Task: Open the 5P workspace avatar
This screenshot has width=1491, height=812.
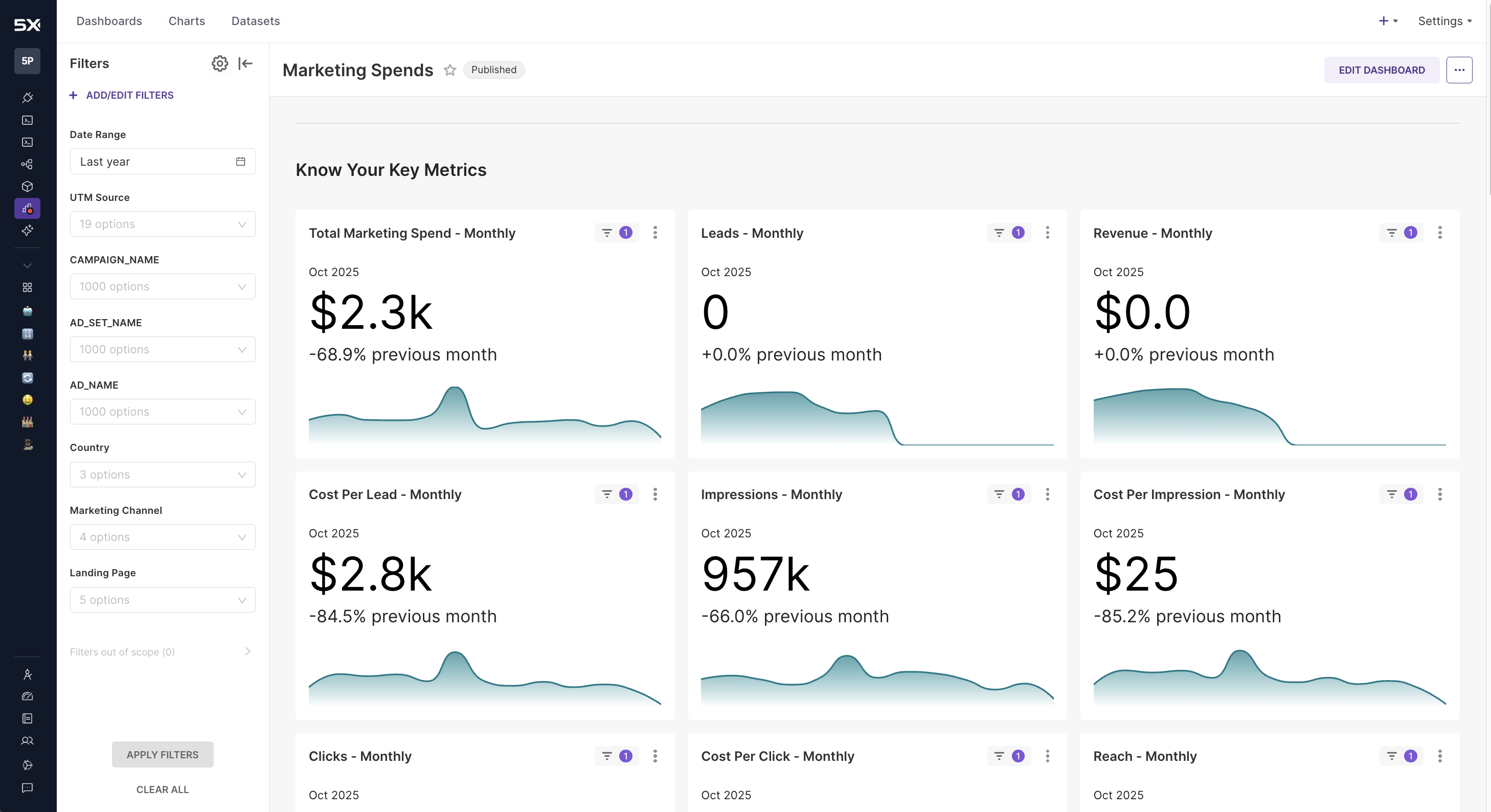Action: click(x=27, y=61)
